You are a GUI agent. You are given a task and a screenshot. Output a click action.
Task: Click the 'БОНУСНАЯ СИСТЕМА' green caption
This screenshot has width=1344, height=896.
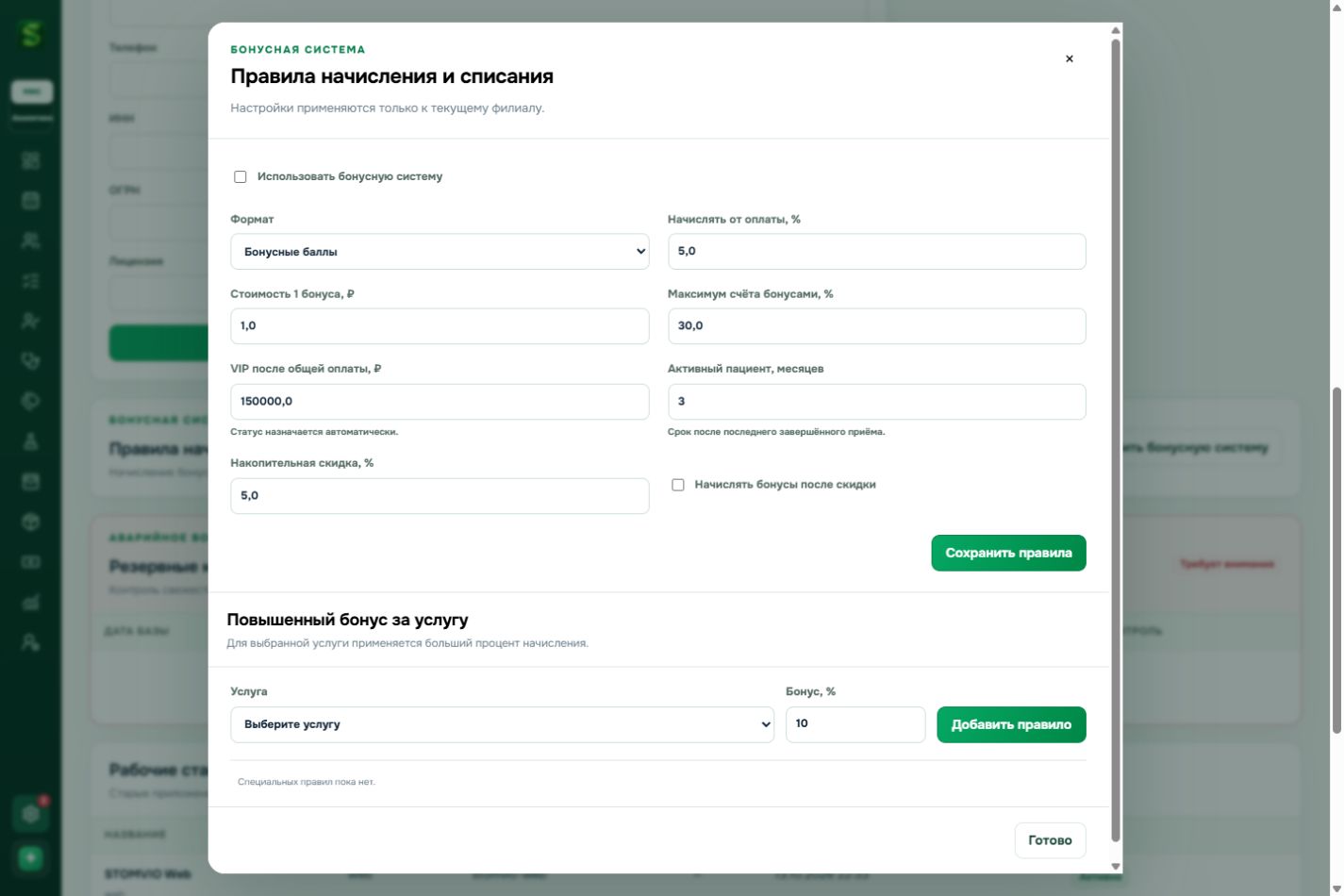tap(298, 50)
